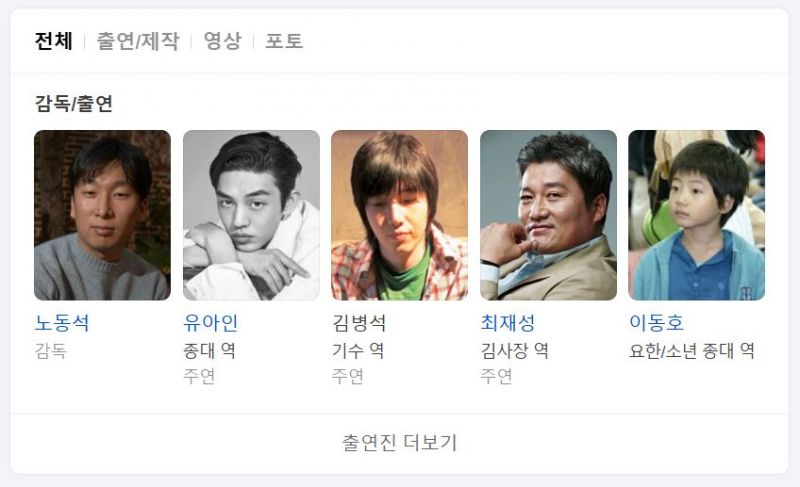Image resolution: width=800 pixels, height=487 pixels.
Task: Click the 김사장 역 role label
Action: [515, 351]
